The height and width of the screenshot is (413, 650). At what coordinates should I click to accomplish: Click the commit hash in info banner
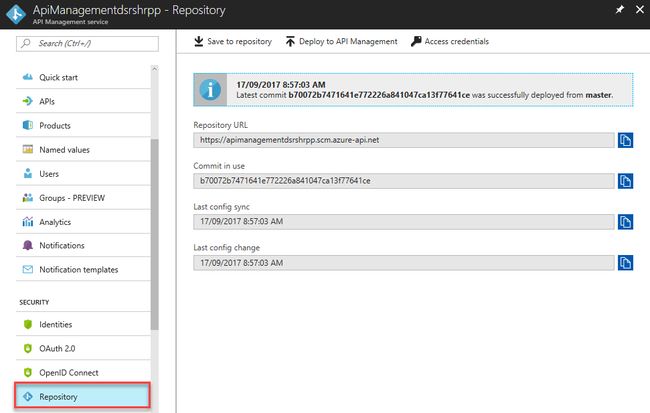pyautogui.click(x=379, y=95)
